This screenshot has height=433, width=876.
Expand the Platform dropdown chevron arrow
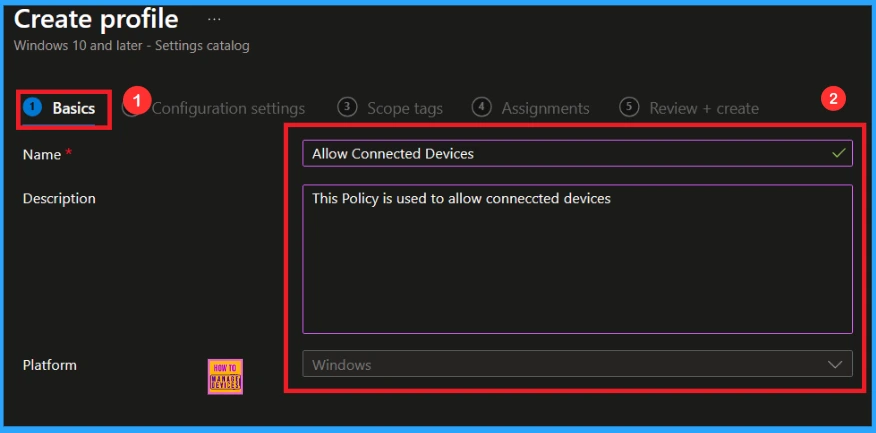click(x=836, y=365)
